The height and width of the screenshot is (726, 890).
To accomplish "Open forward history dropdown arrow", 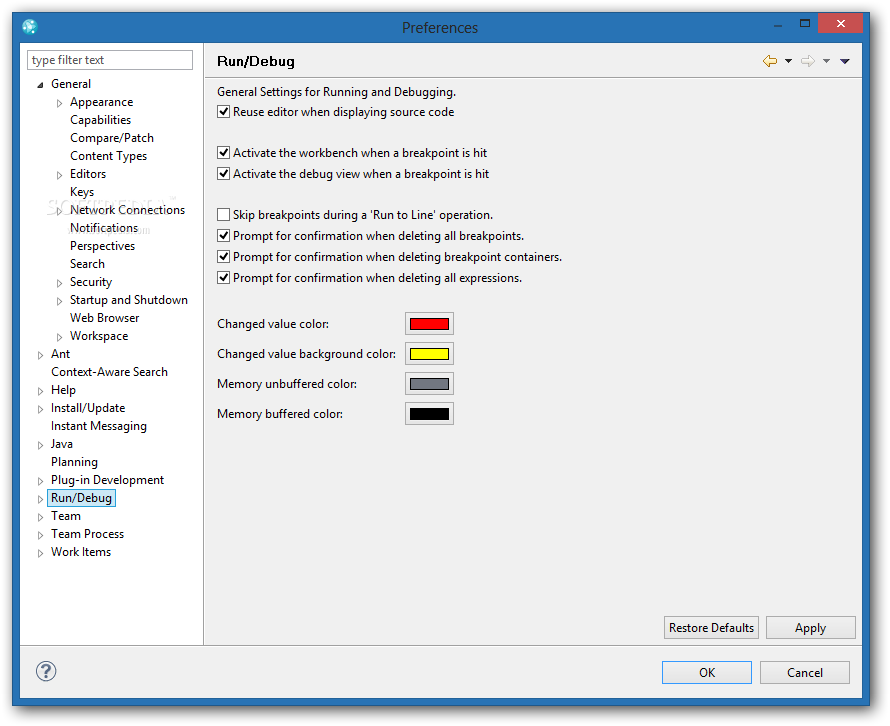I will [x=826, y=61].
